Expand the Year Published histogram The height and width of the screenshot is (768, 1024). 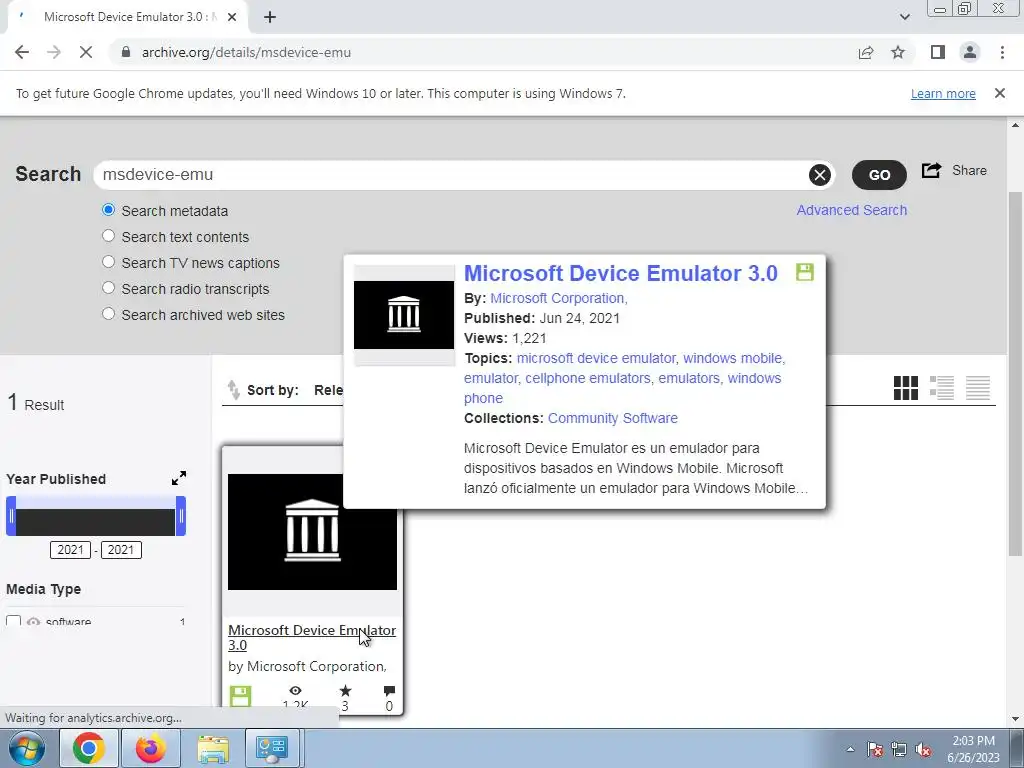(x=179, y=478)
